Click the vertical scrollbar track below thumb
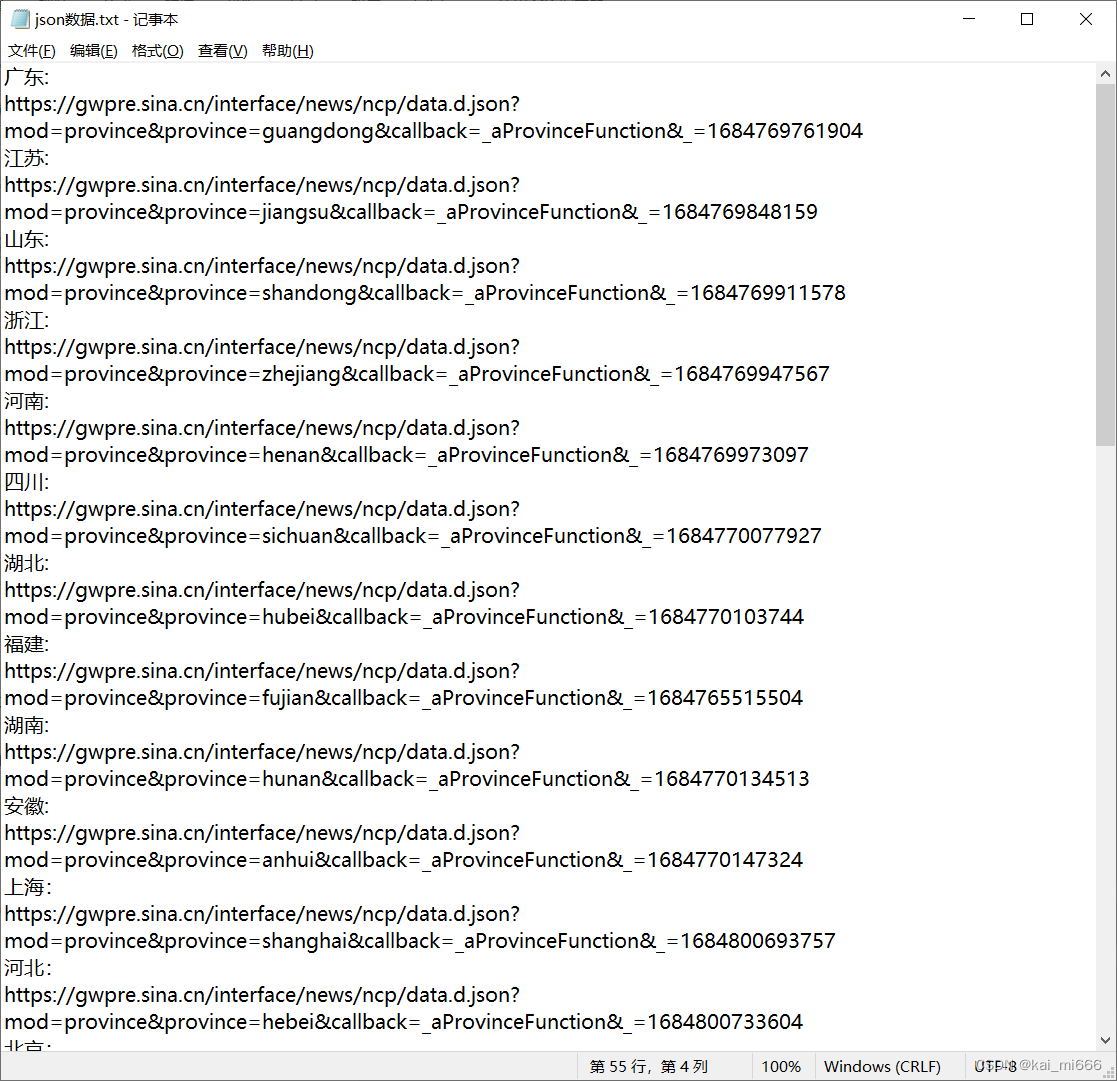This screenshot has height=1081, width=1117. click(1106, 738)
